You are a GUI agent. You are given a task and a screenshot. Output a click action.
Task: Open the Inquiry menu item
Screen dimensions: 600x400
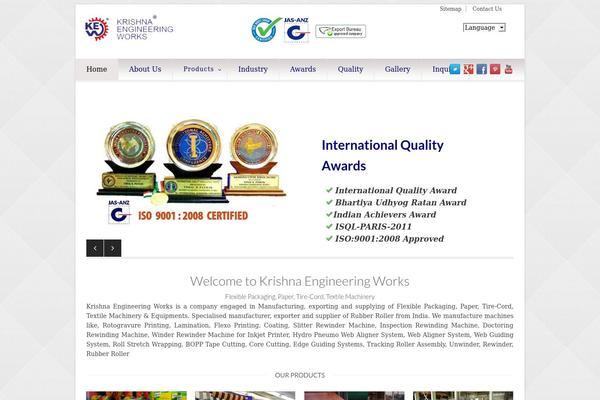pos(440,69)
